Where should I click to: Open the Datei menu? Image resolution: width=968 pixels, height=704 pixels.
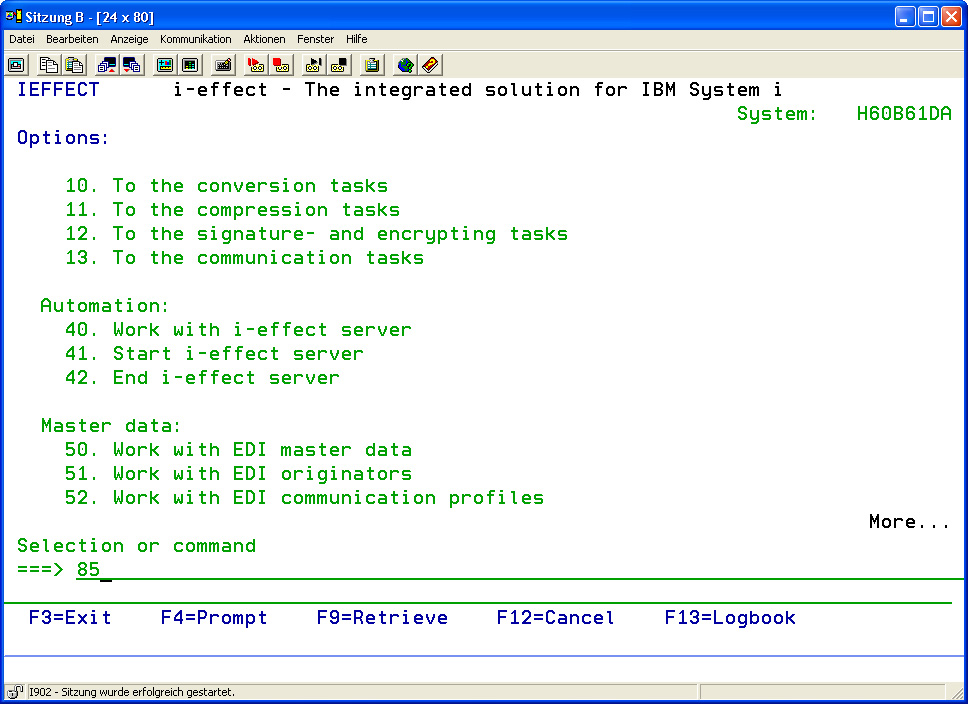(x=22, y=39)
